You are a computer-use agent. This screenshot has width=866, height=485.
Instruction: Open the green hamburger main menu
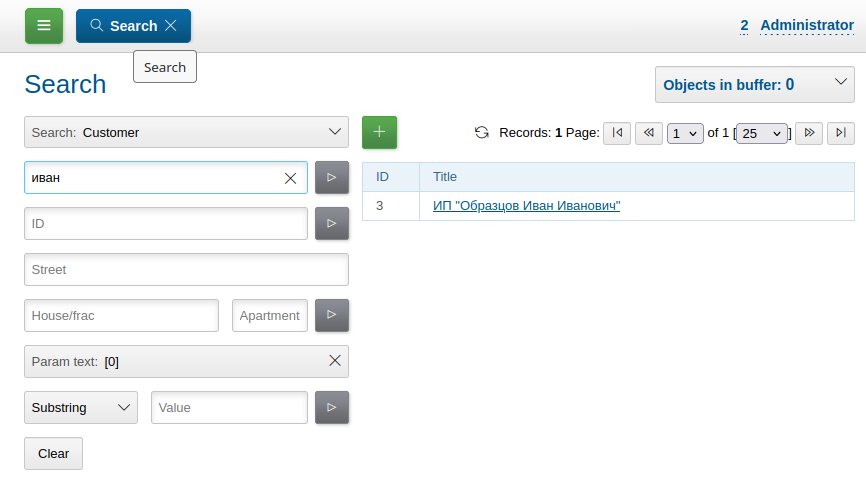pyautogui.click(x=44, y=26)
